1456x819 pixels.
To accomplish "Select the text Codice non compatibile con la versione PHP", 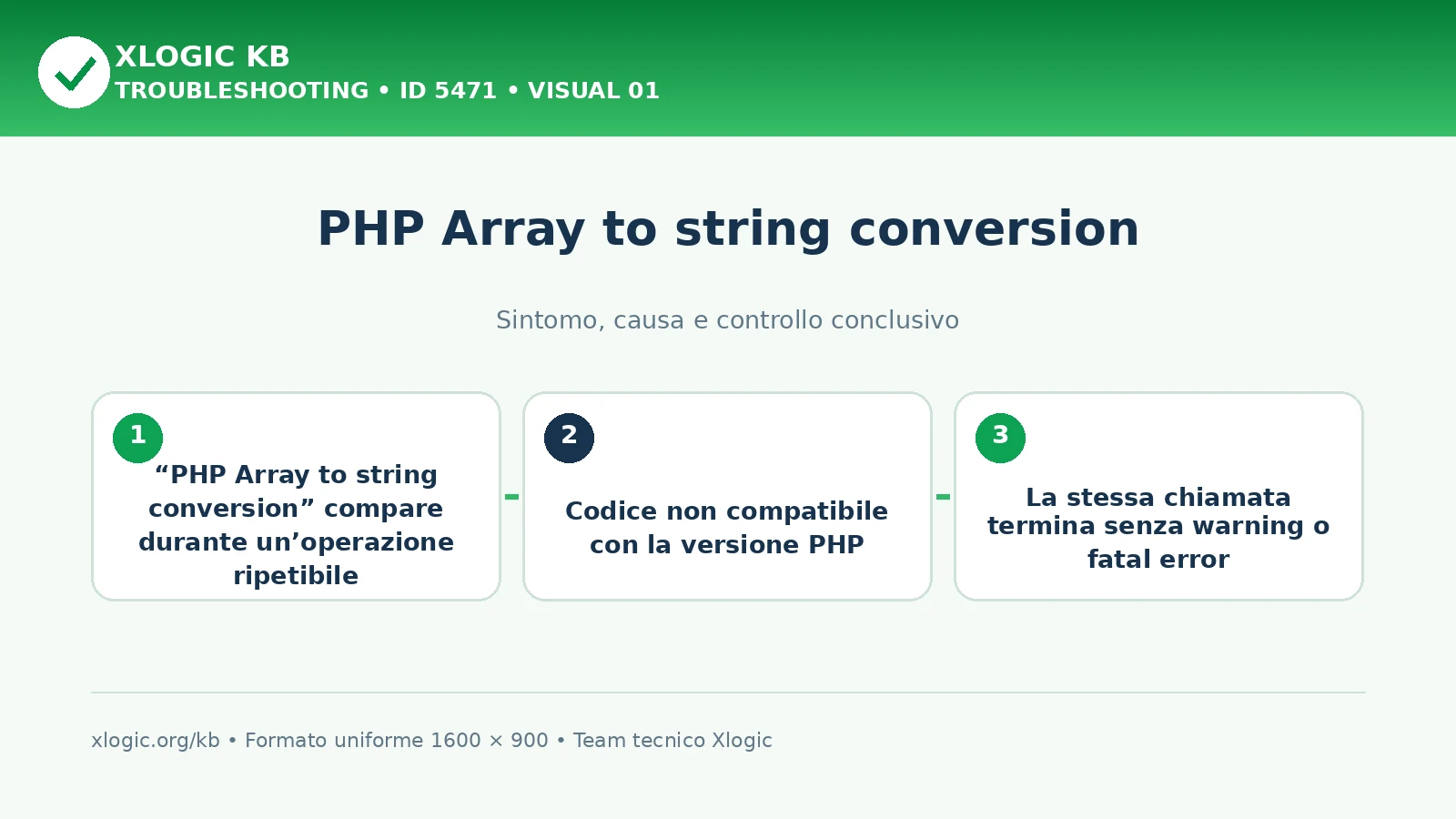I will [727, 528].
